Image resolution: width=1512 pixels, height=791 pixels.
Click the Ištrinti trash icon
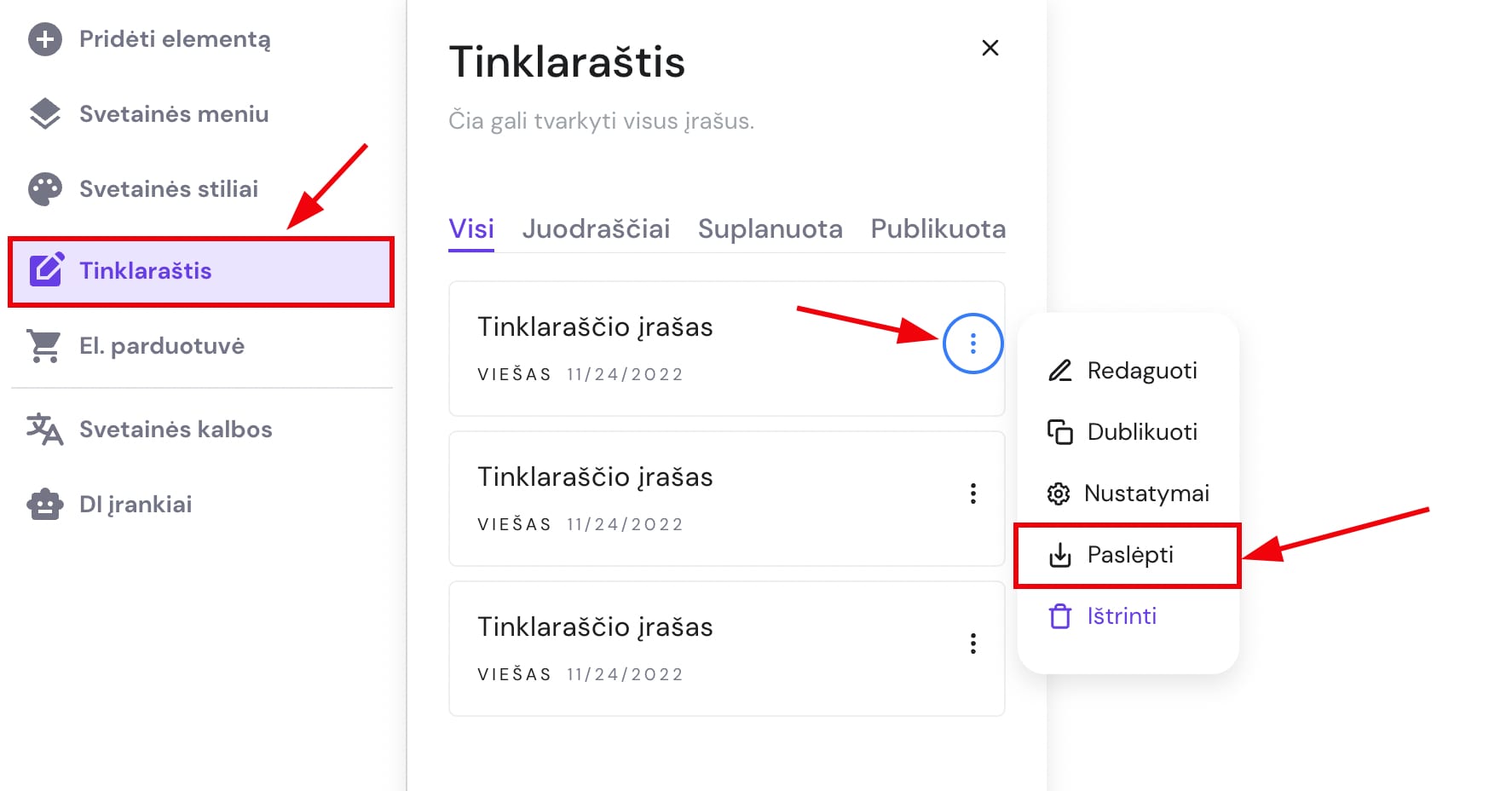(x=1059, y=615)
